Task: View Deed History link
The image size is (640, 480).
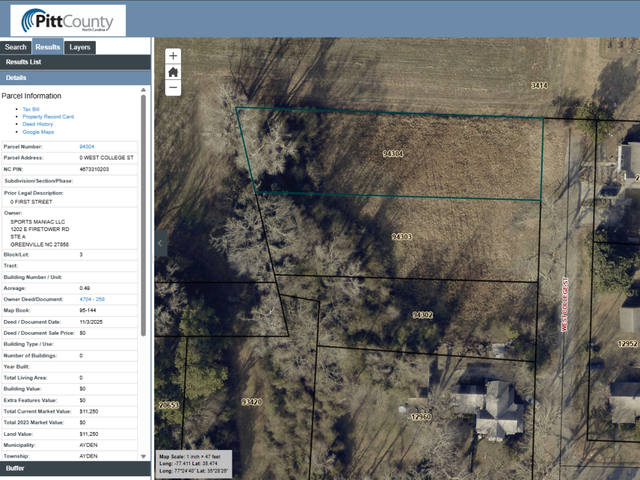Action: click(38, 124)
